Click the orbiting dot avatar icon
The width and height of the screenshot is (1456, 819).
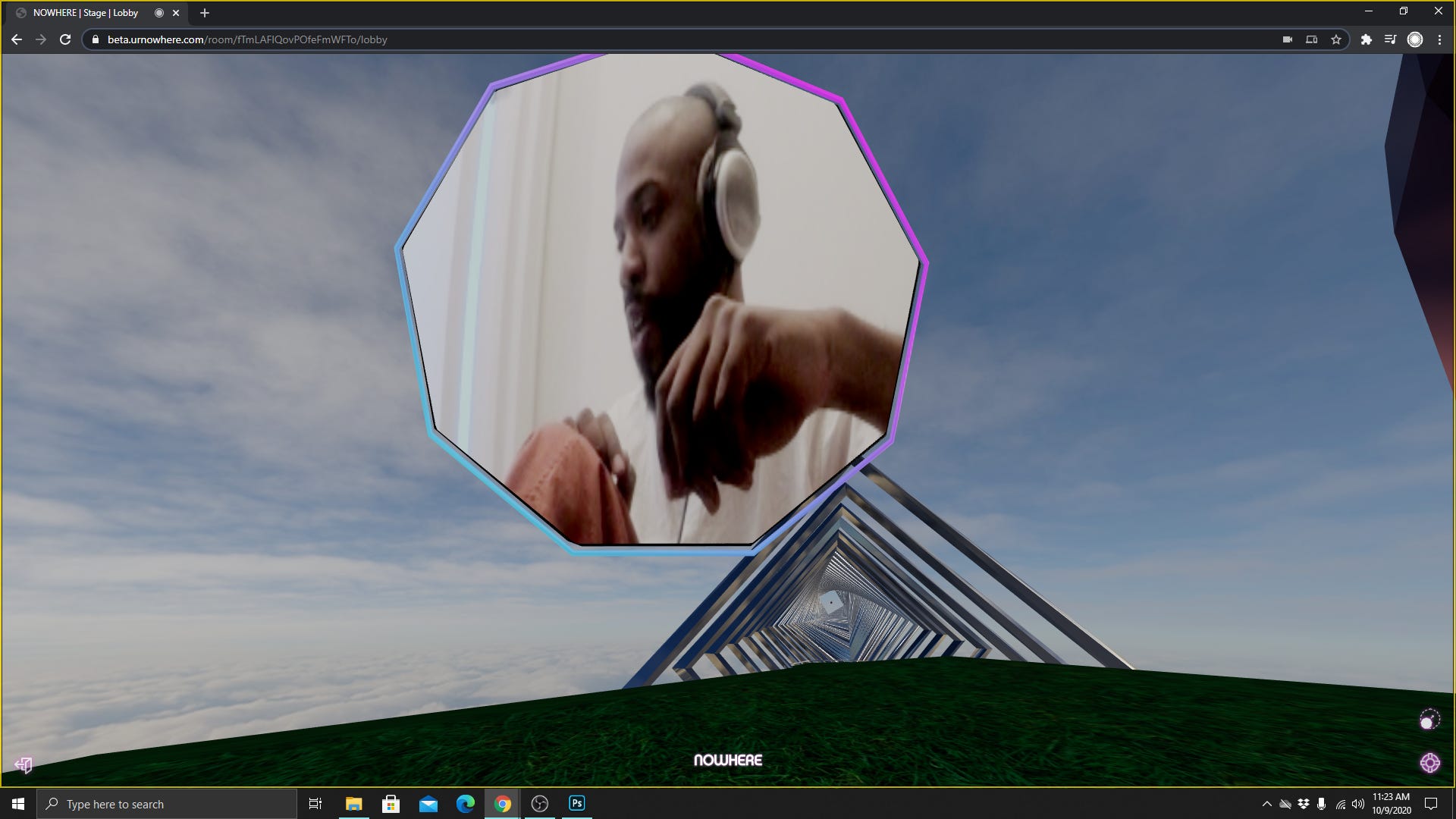[x=1429, y=720]
